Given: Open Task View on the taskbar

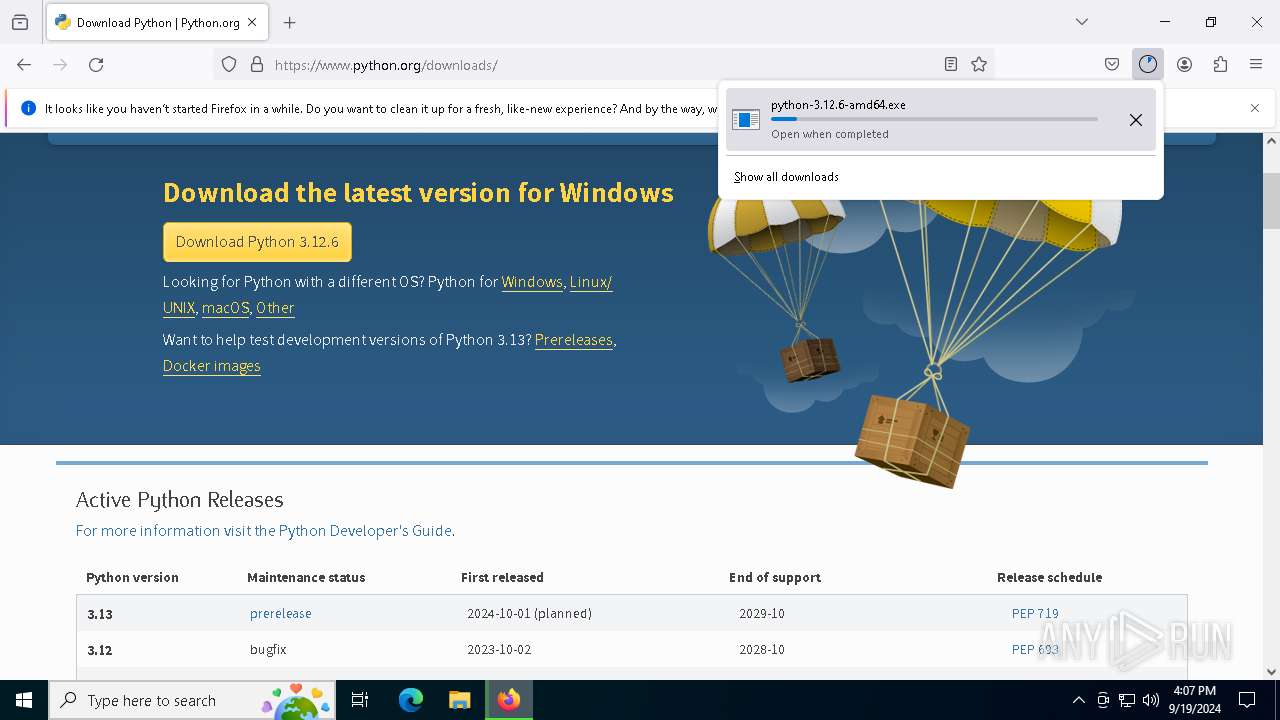Looking at the screenshot, I should tap(360, 700).
